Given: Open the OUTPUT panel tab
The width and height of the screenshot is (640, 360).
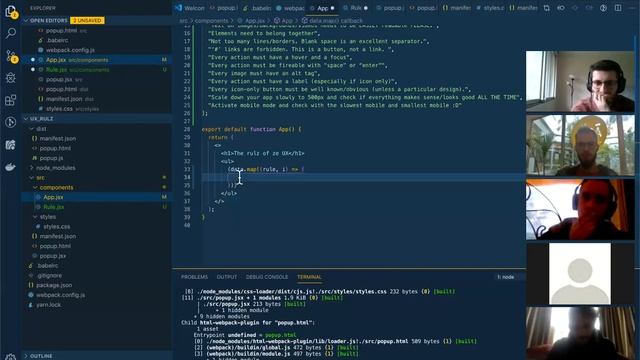Looking at the screenshot, I should [227, 277].
